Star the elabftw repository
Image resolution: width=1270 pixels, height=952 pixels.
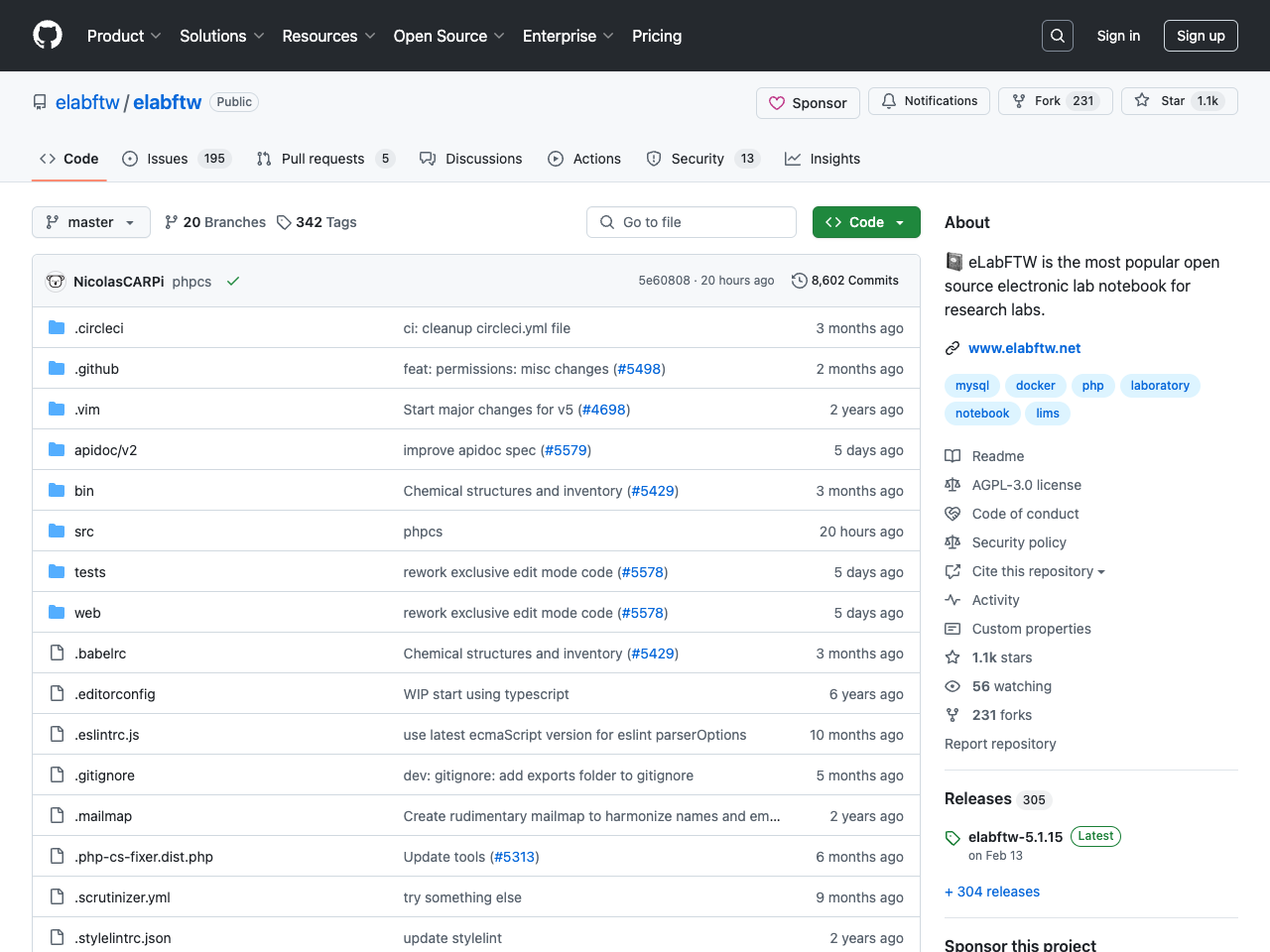point(1179,101)
